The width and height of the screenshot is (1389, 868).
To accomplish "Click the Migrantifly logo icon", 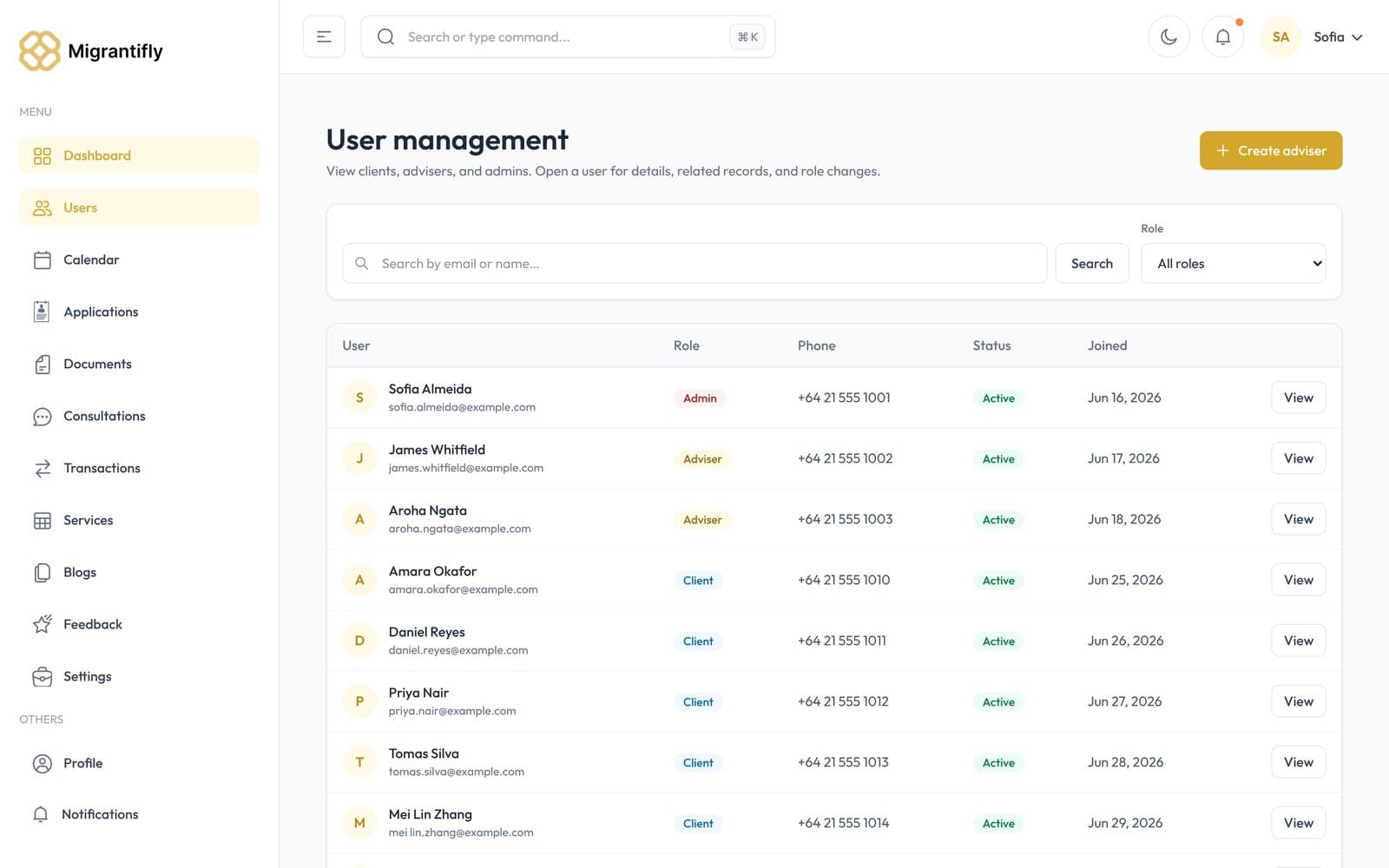I will tap(40, 51).
